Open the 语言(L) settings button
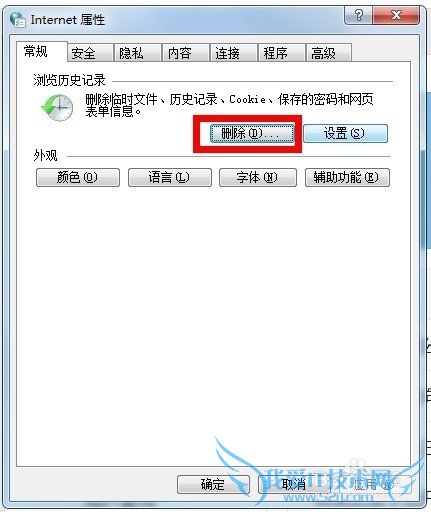 pyautogui.click(x=170, y=177)
